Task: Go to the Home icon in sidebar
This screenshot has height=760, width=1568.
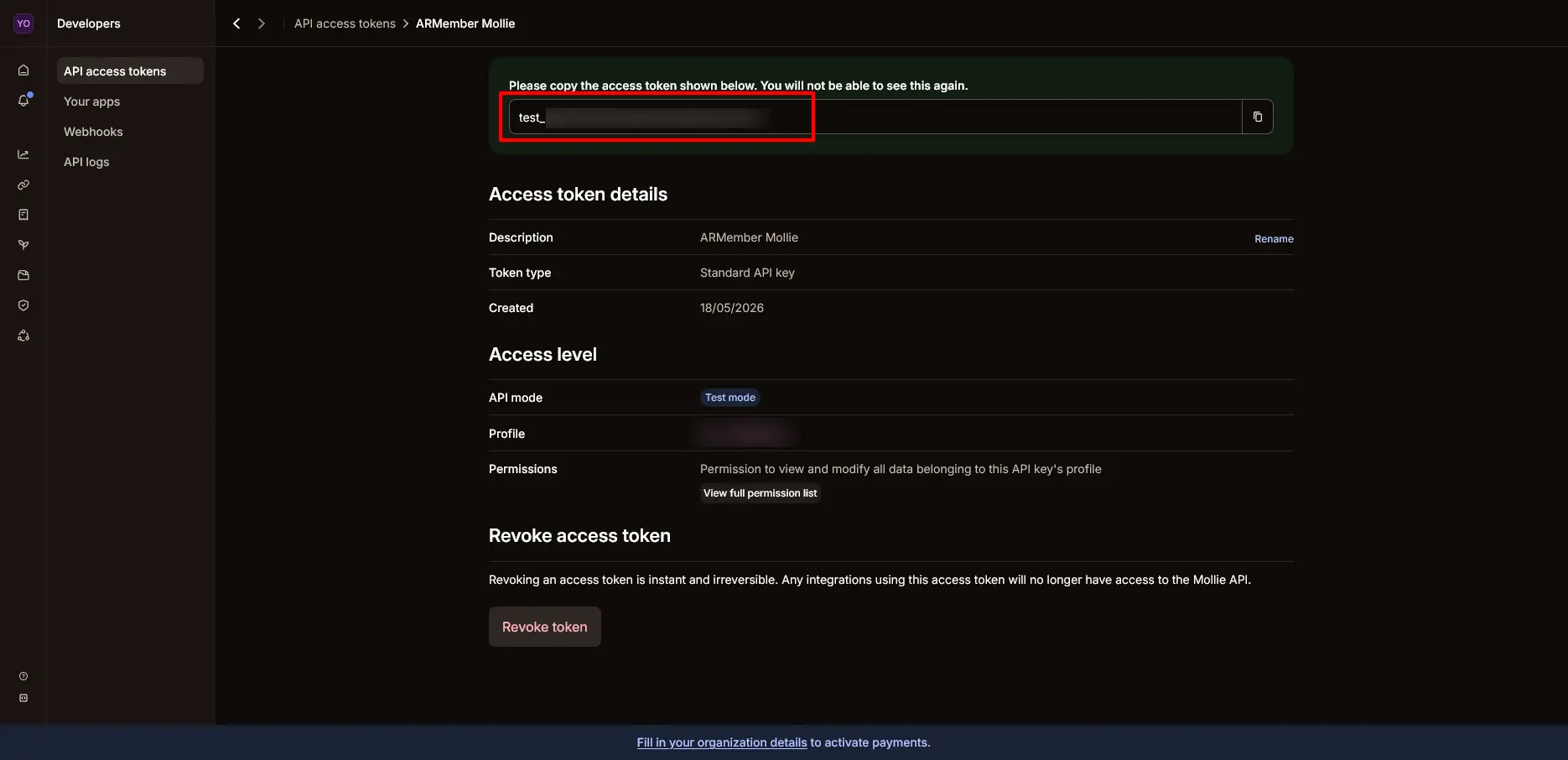Action: click(23, 70)
